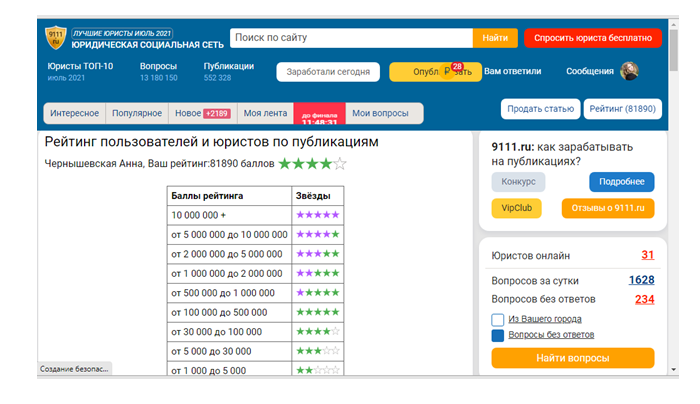Enable 'Из Вашего города' checkbox
The height and width of the screenshot is (404, 700).
point(498,319)
